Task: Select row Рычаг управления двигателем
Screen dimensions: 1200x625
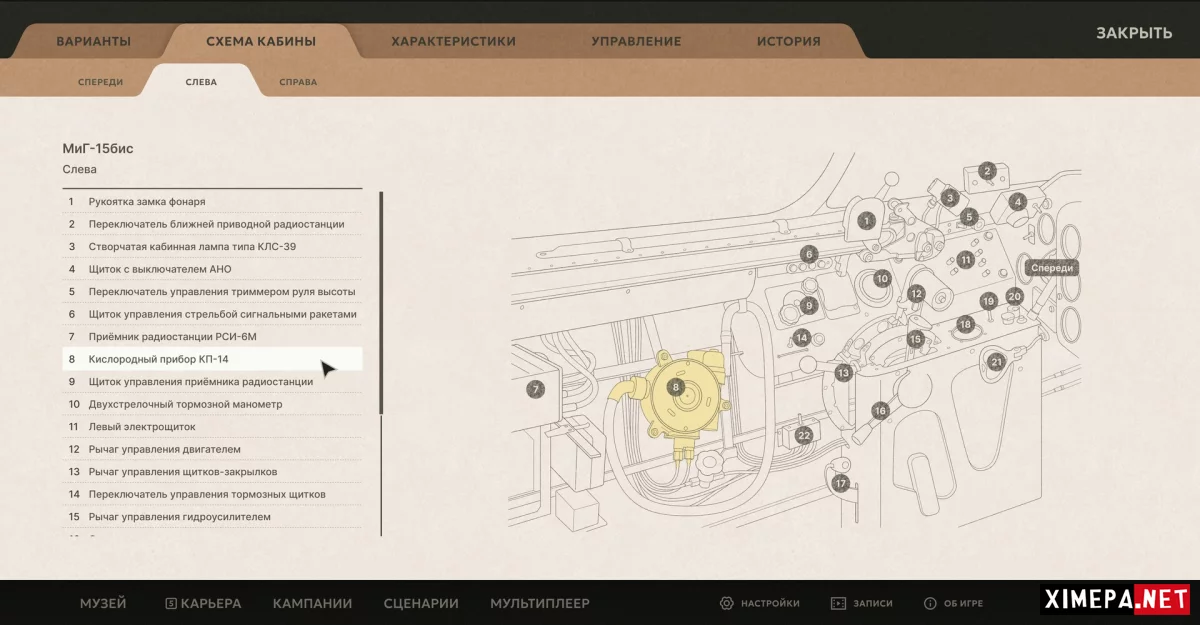Action: pyautogui.click(x=212, y=449)
